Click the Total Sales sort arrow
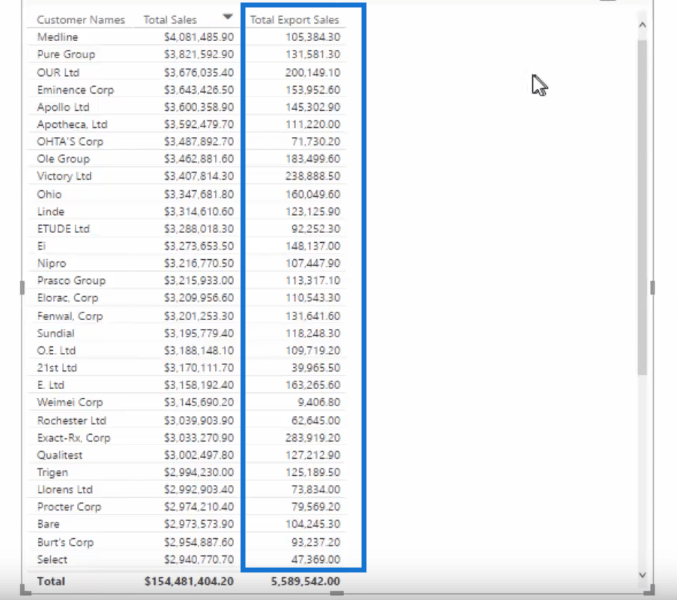 click(228, 17)
